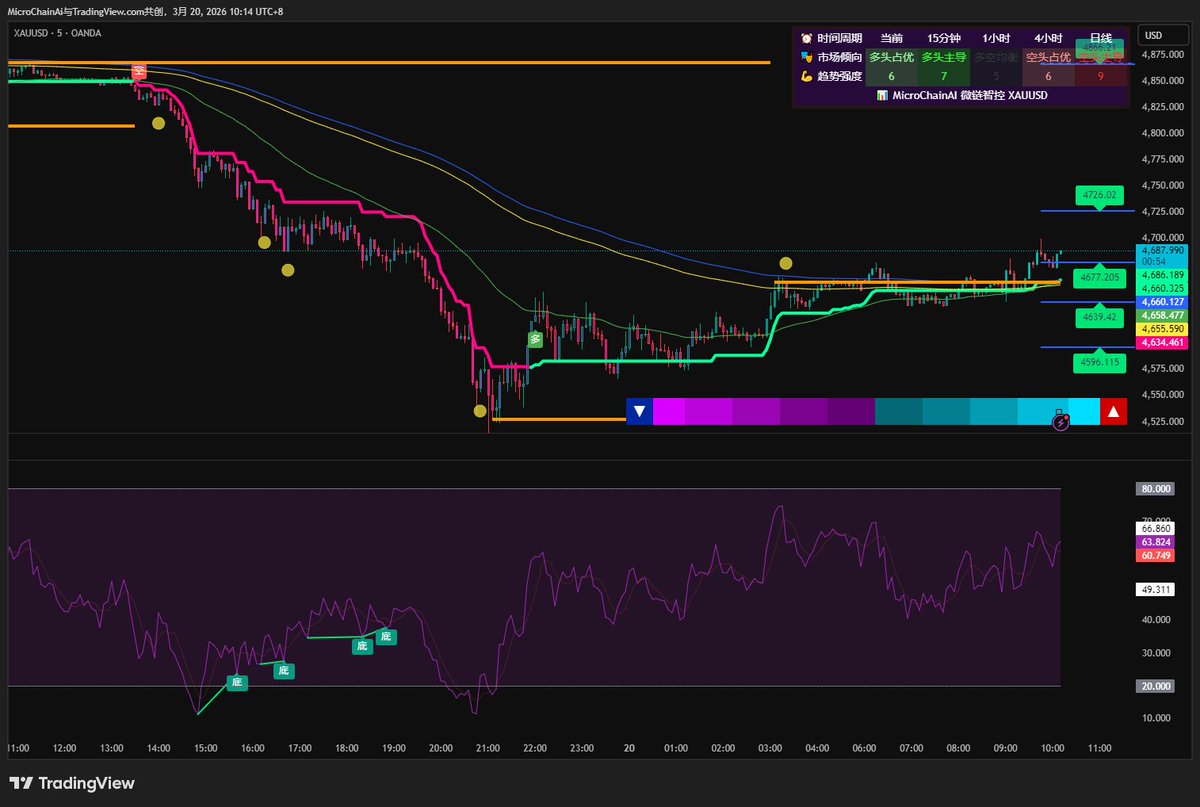This screenshot has height=807, width=1200.
Task: Click the yellow 4,655.590 price tag
Action: 1162,328
